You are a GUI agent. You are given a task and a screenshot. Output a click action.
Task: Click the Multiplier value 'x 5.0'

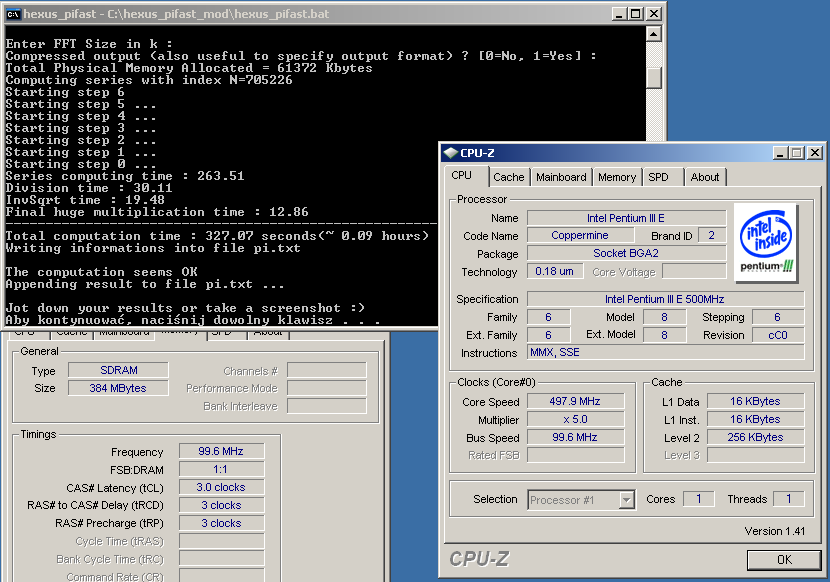point(575,419)
